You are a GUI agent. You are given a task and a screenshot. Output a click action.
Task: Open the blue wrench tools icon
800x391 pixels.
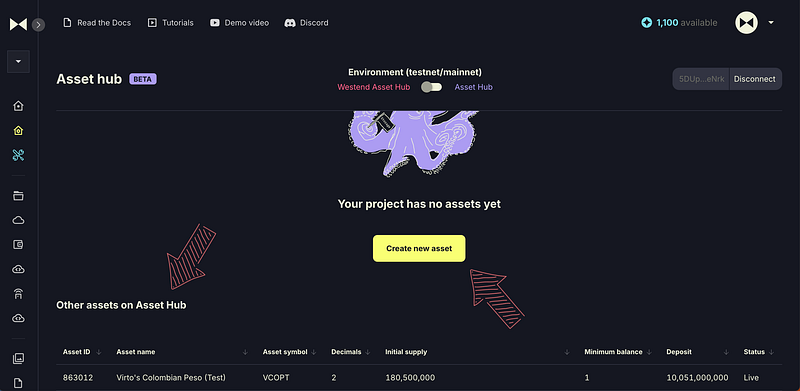coord(18,155)
